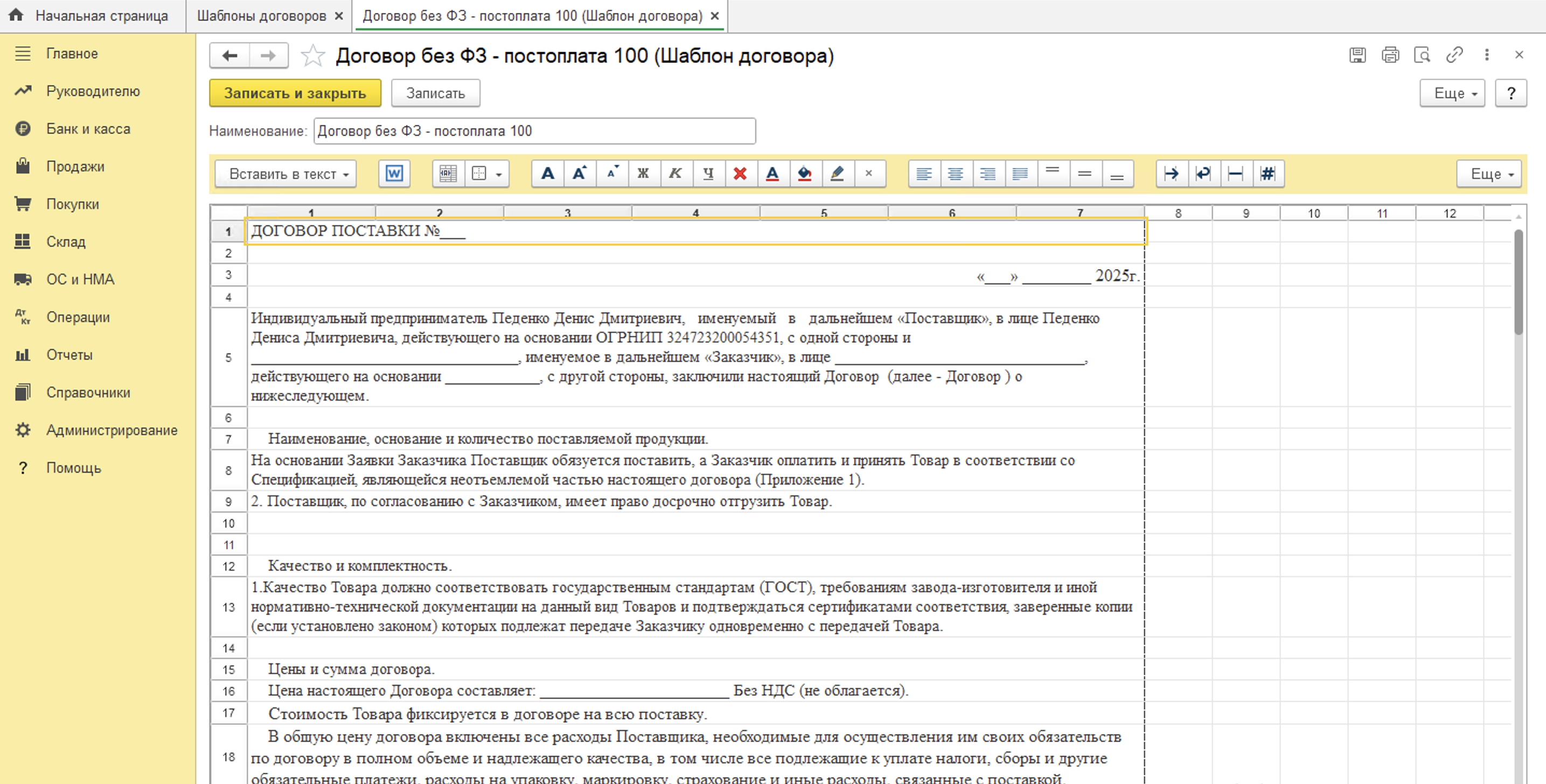Open the text color picker (red A)

point(772,174)
